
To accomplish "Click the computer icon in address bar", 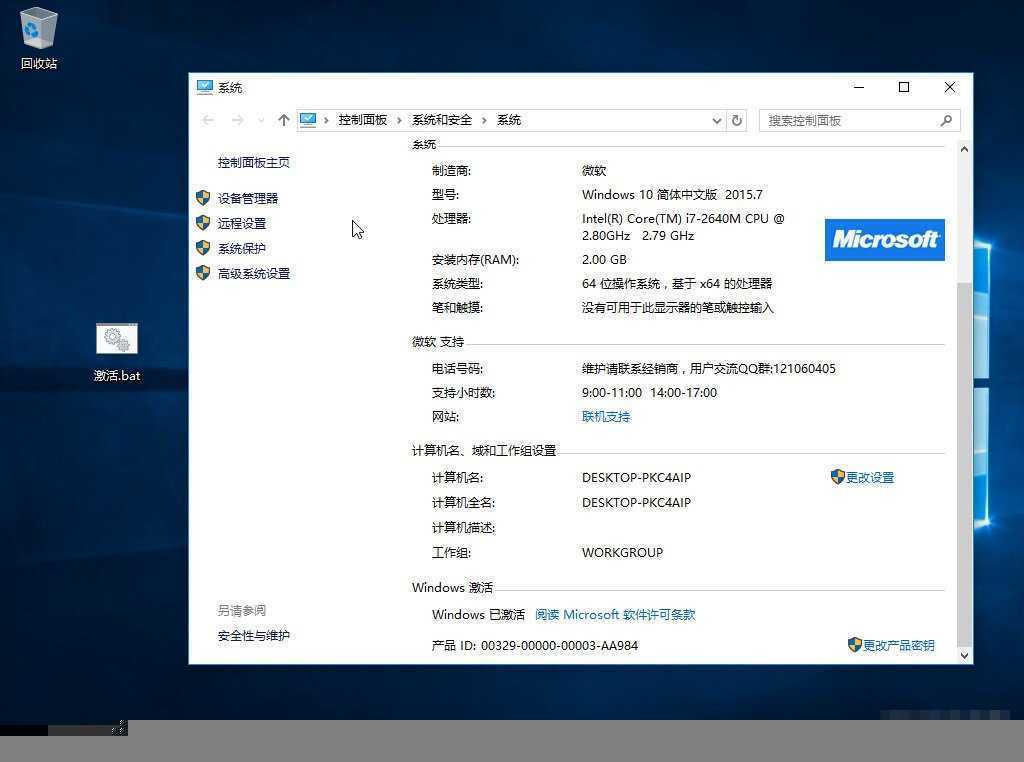I will click(x=308, y=119).
